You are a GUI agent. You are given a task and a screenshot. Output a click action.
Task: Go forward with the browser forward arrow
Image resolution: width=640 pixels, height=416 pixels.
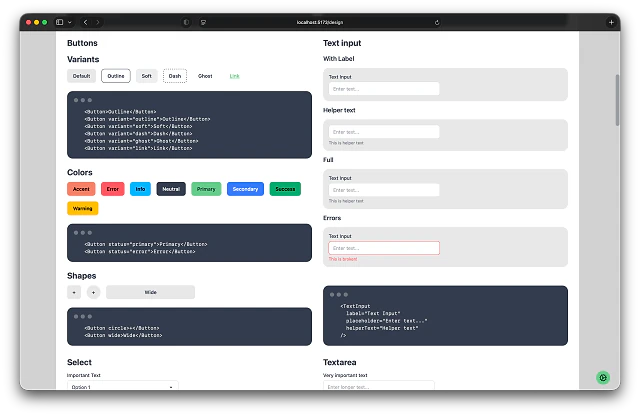[x=98, y=22]
